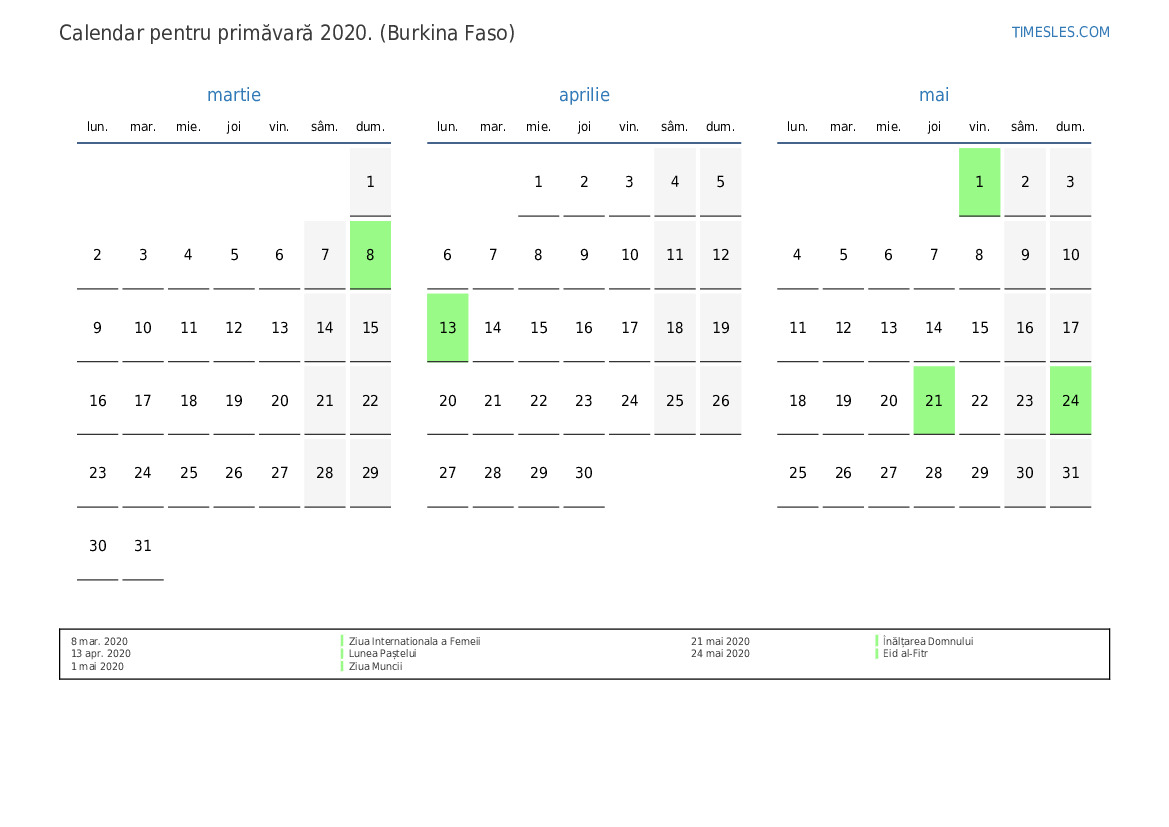Click the page title 'Calendar pentru primăvară 2020'
The image size is (1169, 827).
[x=215, y=33]
